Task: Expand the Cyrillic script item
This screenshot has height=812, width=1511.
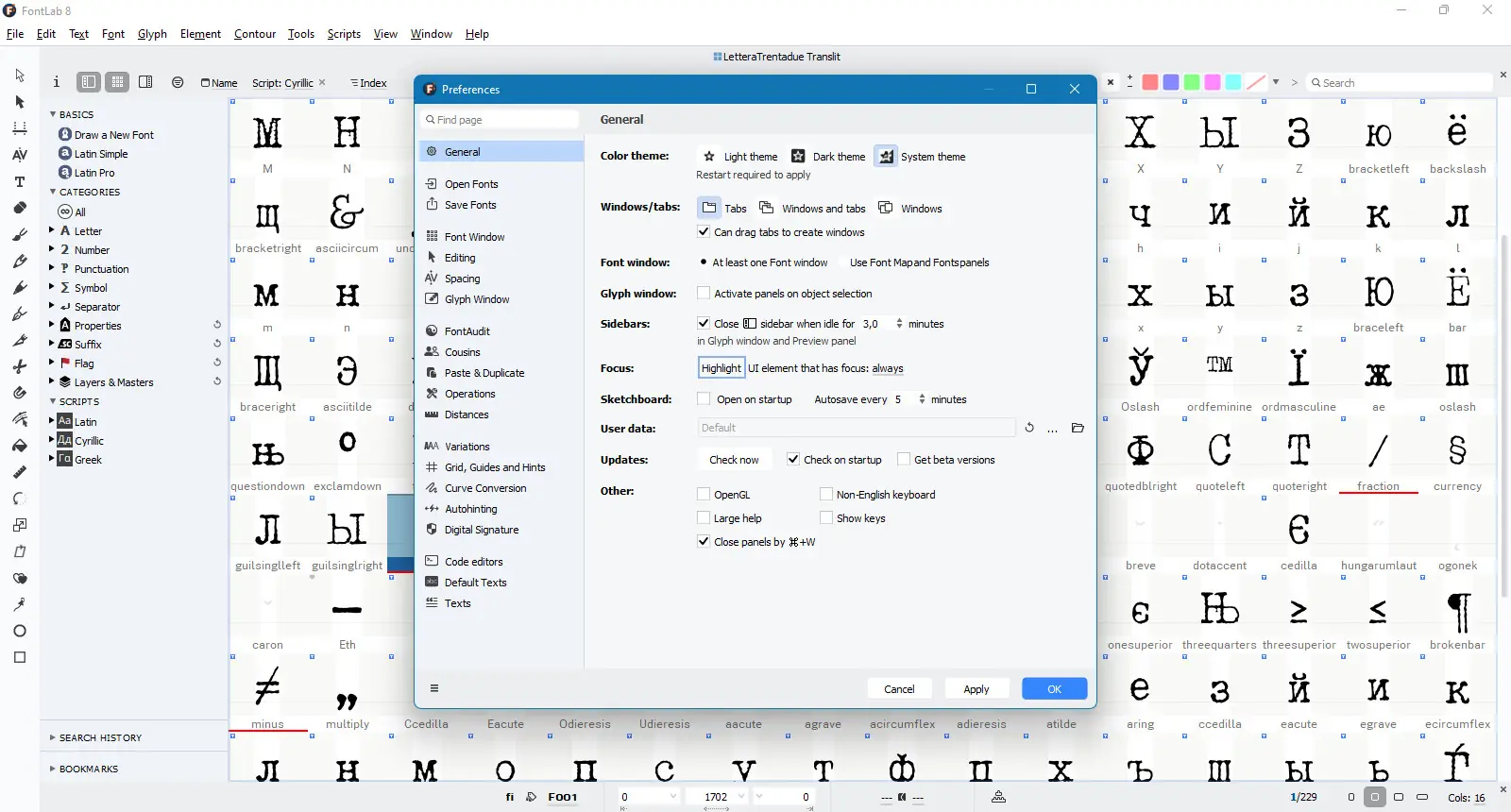Action: pyautogui.click(x=52, y=440)
